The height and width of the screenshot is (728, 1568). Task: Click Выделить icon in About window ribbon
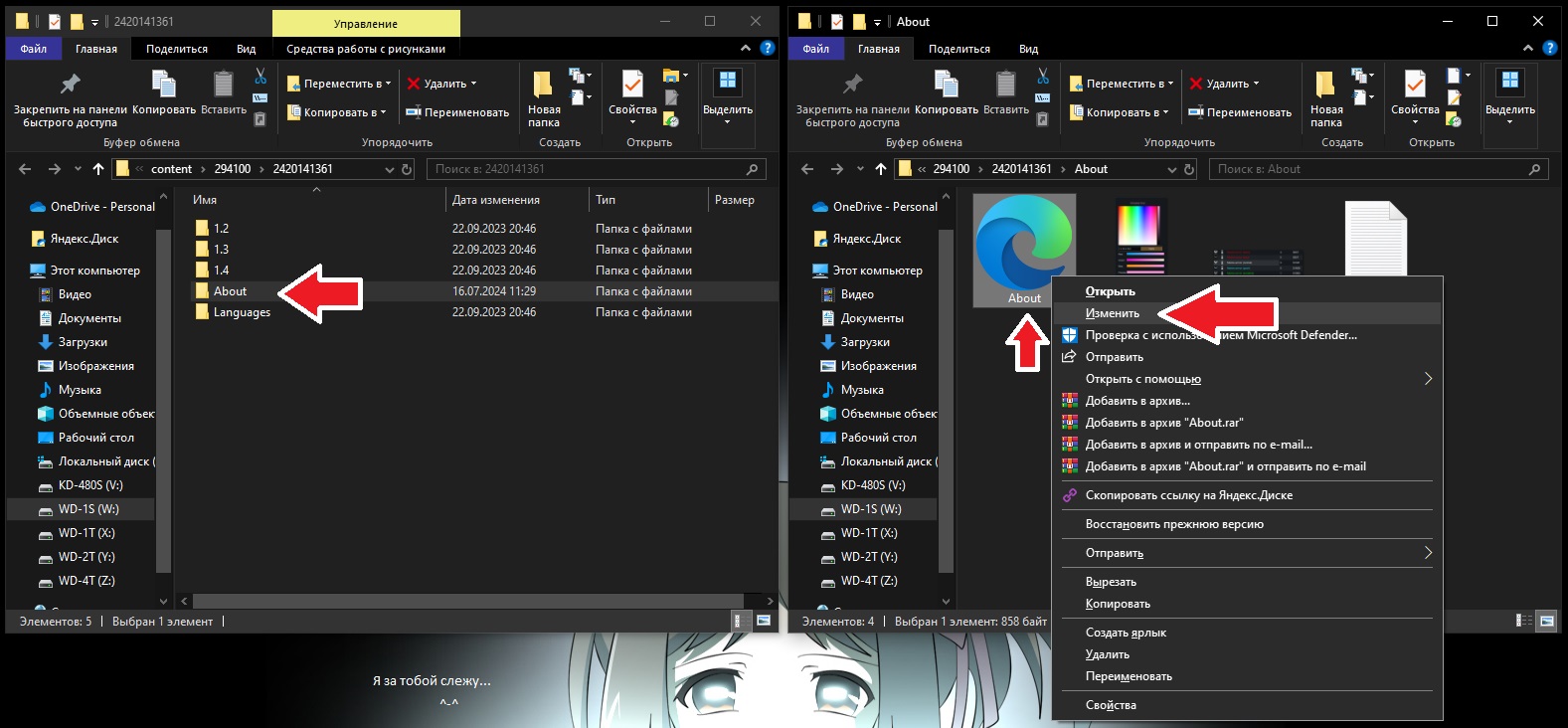click(1510, 82)
